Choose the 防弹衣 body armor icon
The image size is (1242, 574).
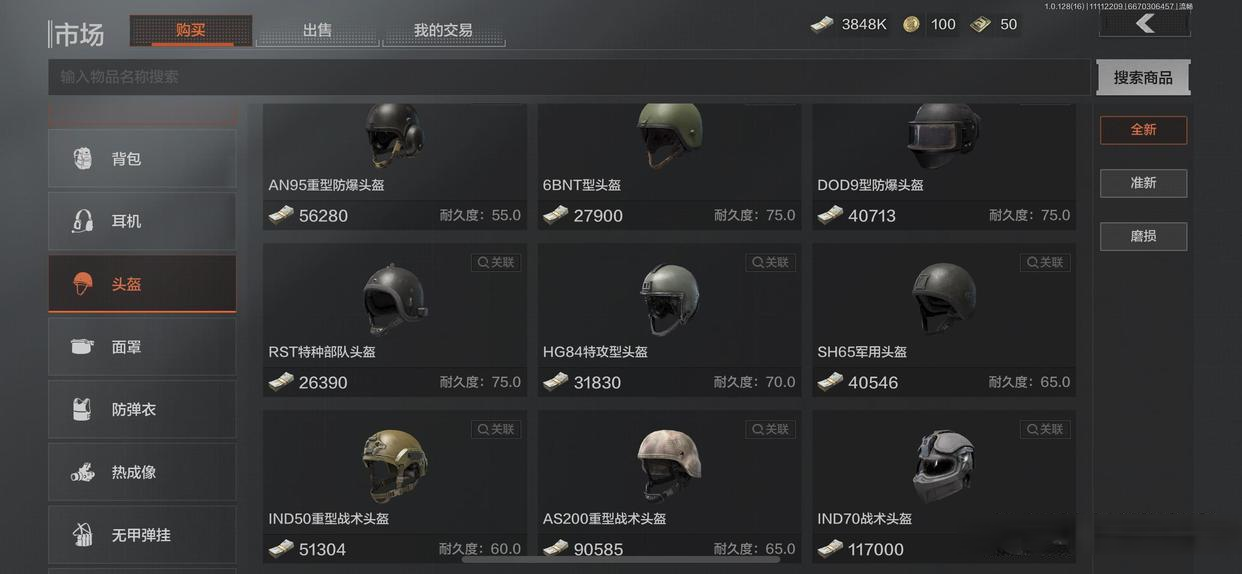pos(83,409)
